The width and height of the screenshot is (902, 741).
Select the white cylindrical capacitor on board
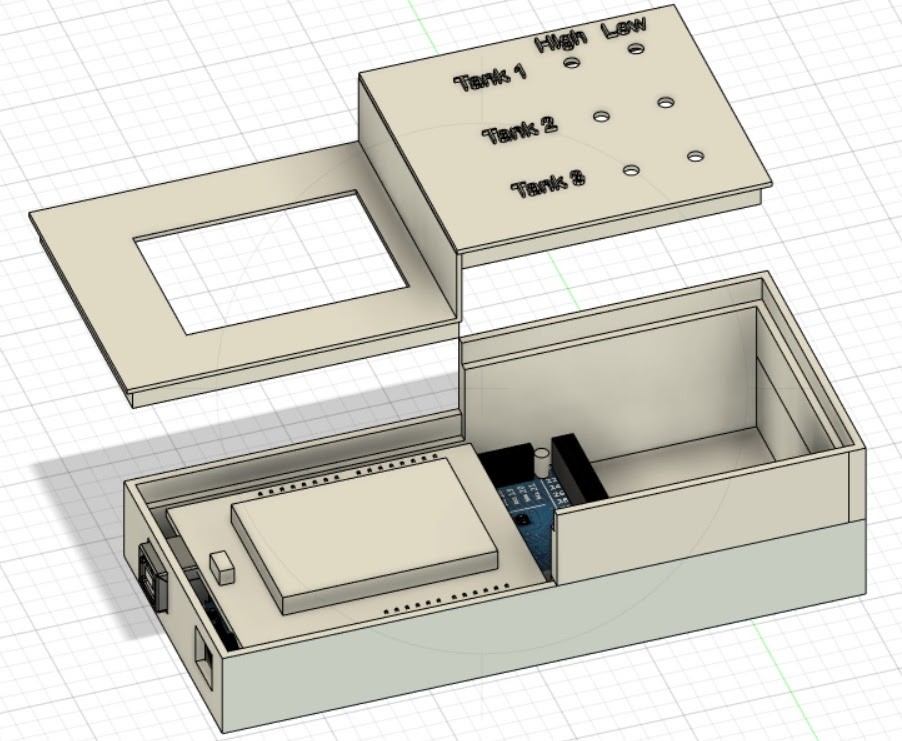pyautogui.click(x=543, y=460)
